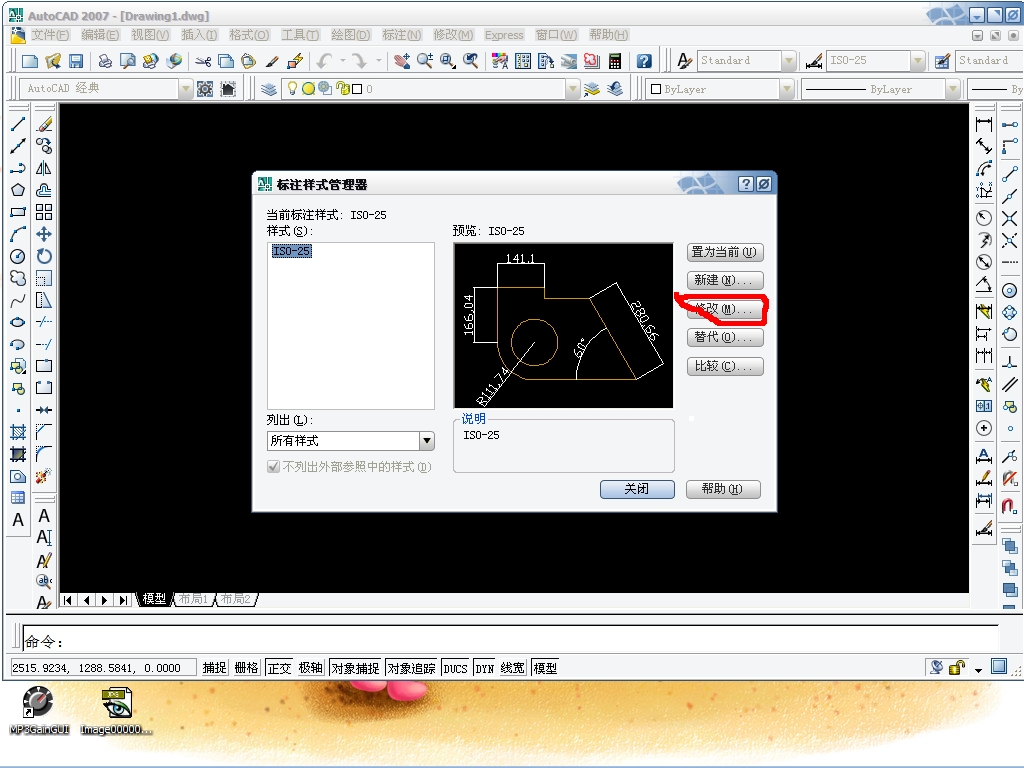Click the 新建(N)... button
Image resolution: width=1024 pixels, height=768 pixels.
pos(725,280)
